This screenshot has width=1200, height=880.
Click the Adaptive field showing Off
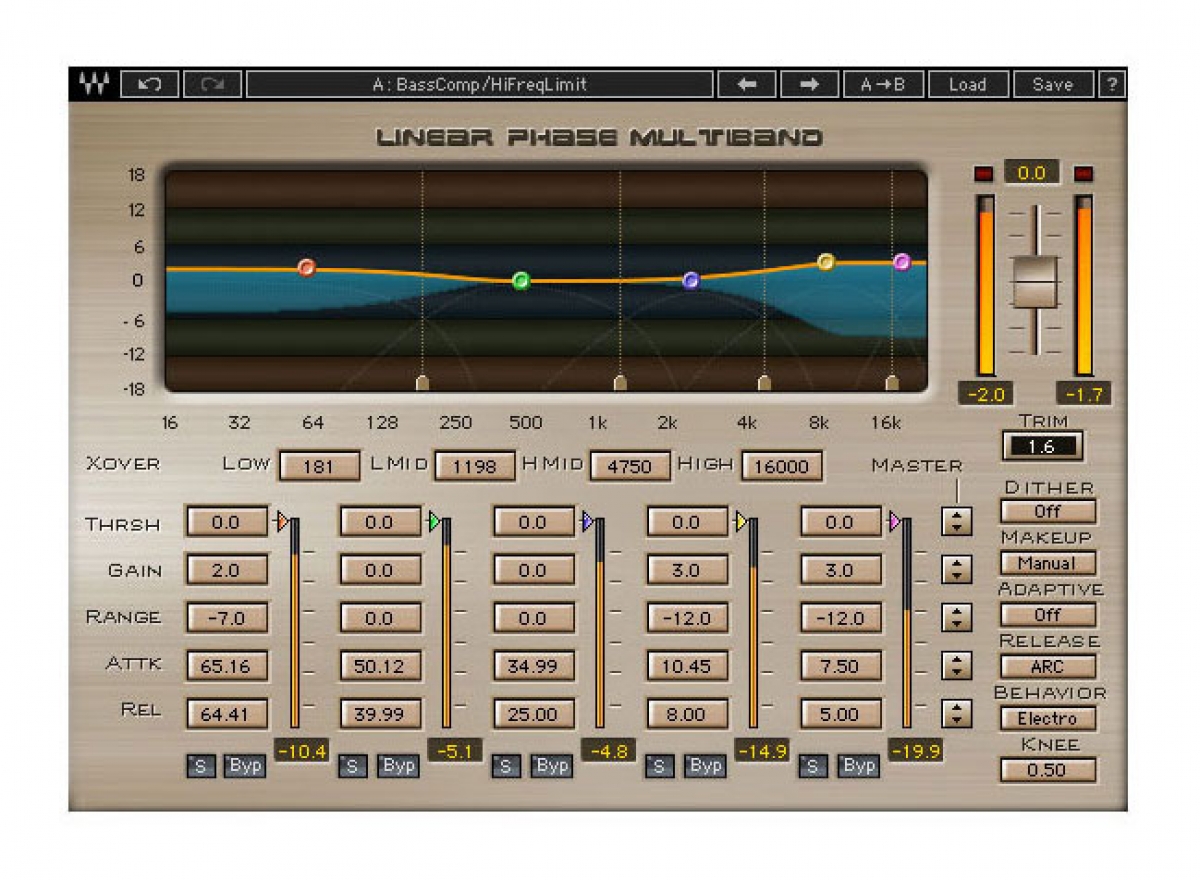tap(1048, 615)
